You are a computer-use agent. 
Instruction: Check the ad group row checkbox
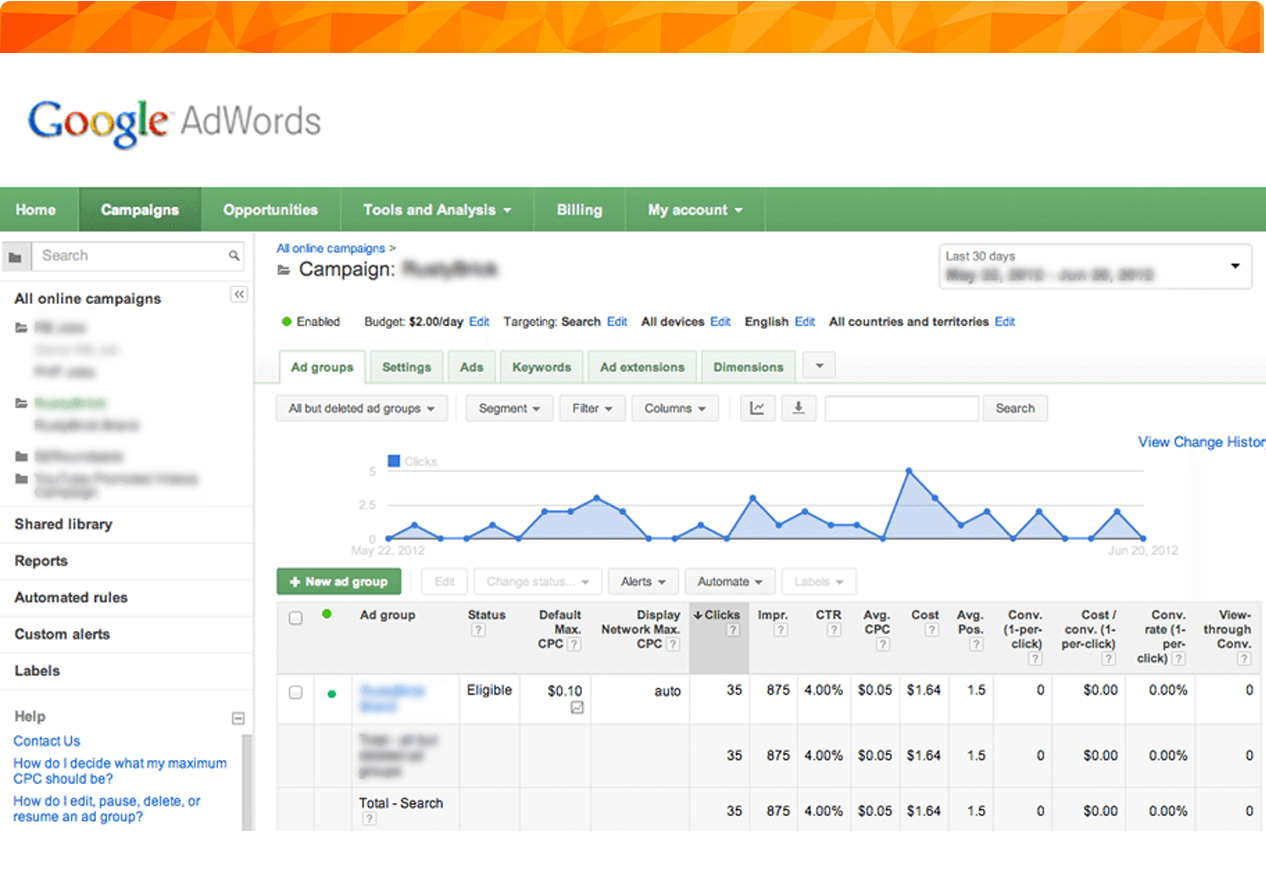pos(295,692)
